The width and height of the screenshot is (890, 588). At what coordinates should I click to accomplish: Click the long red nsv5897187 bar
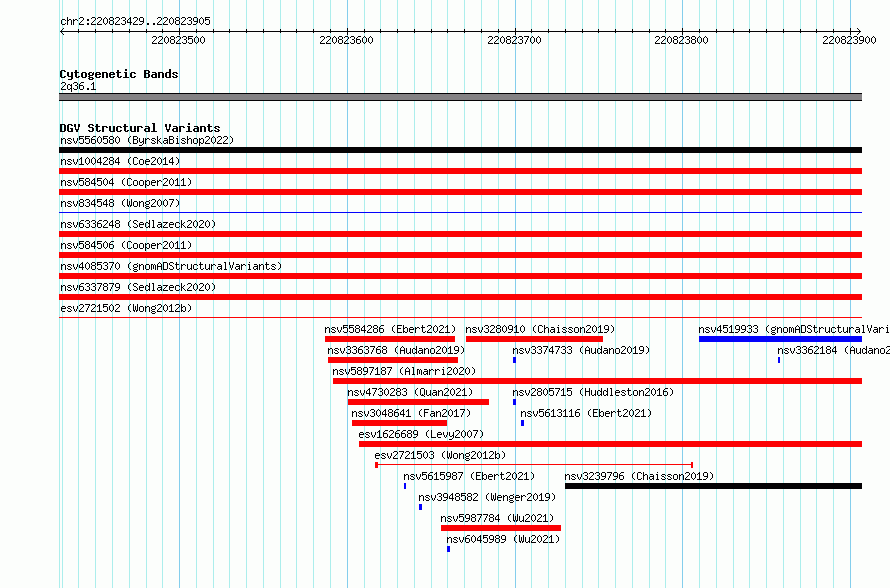598,381
